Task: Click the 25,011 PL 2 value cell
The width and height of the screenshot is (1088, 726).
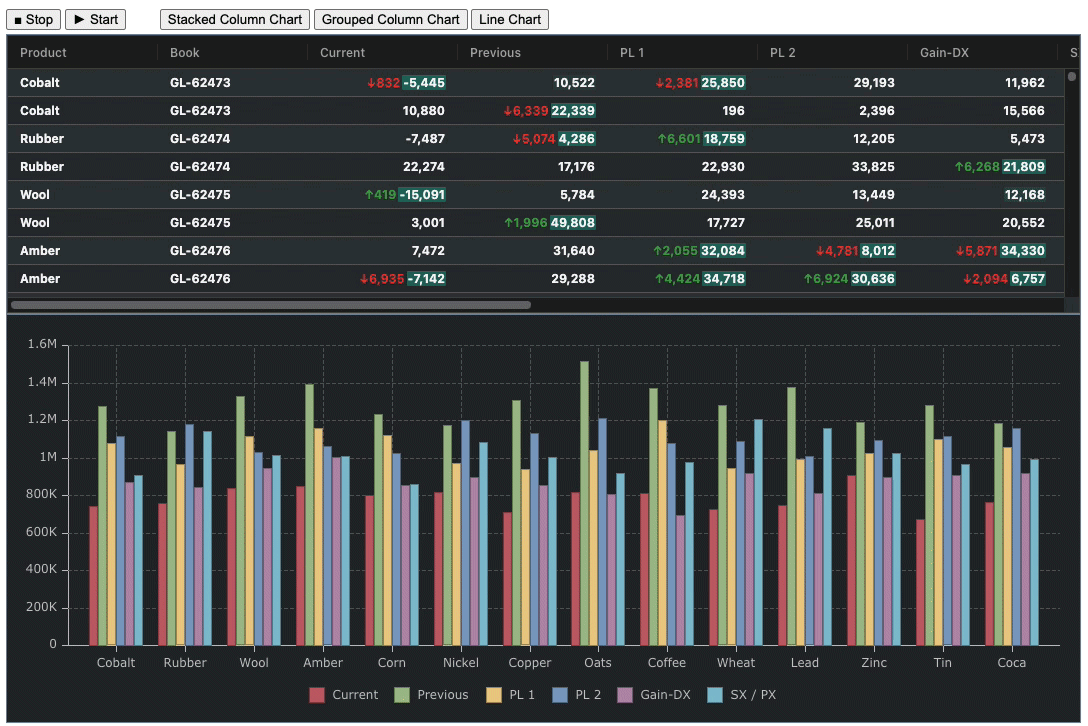Action: click(x=832, y=223)
